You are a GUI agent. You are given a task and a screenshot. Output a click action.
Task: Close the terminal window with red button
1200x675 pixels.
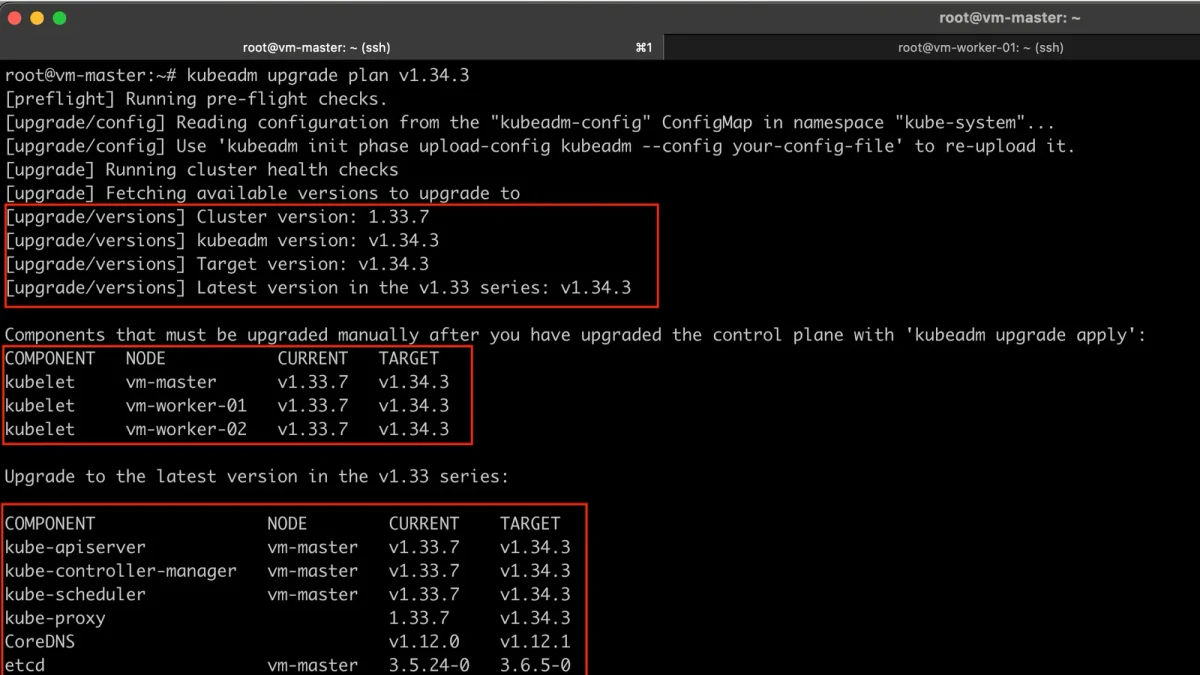(x=15, y=18)
